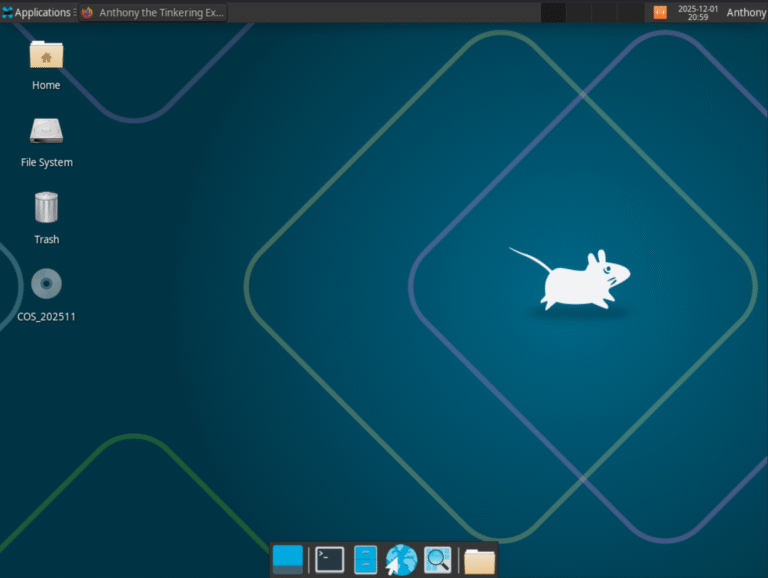Open the clock showing 2025-12-01 20:59

coord(697,12)
